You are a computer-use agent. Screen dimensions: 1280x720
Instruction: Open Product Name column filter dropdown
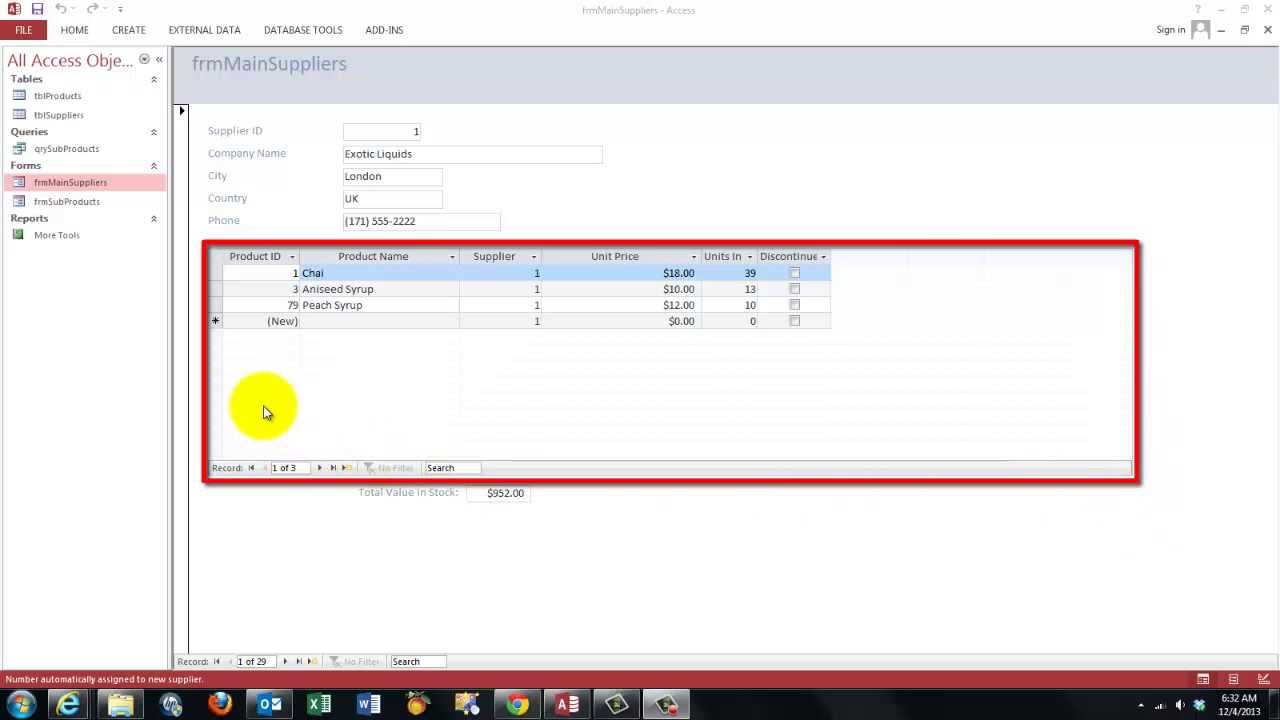click(452, 257)
